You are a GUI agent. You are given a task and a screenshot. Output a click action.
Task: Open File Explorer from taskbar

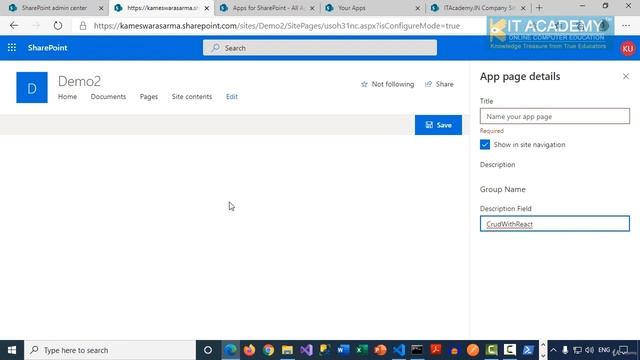287,350
